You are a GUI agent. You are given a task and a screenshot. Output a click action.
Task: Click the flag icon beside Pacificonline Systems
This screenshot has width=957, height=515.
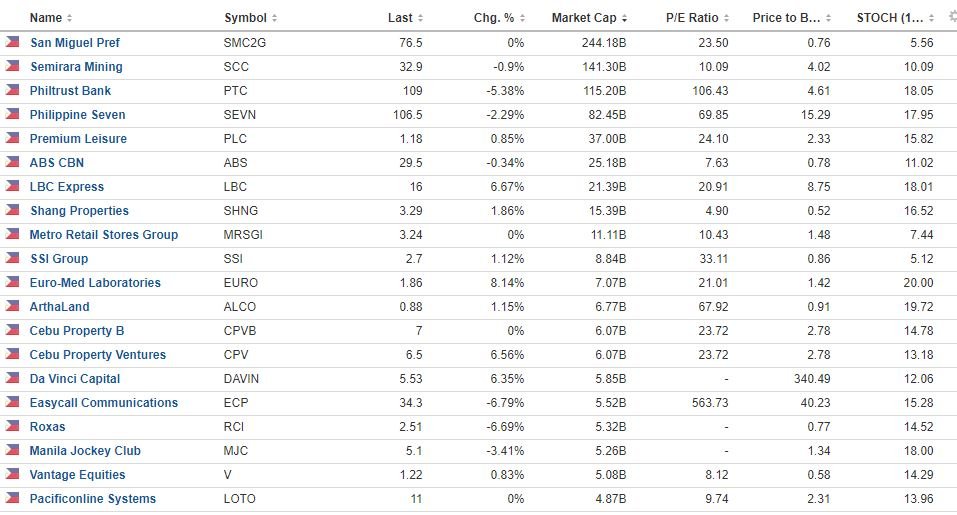[12, 498]
